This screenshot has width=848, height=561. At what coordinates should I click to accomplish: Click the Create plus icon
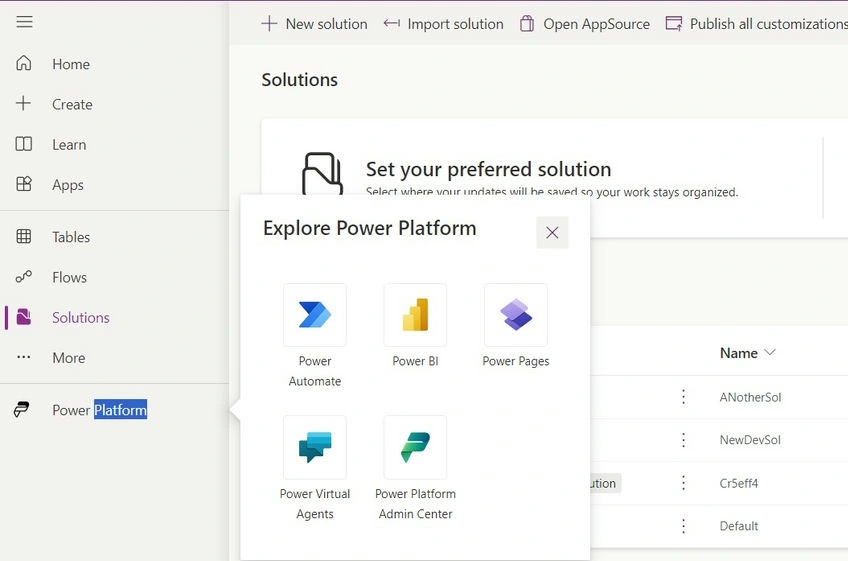coord(23,103)
